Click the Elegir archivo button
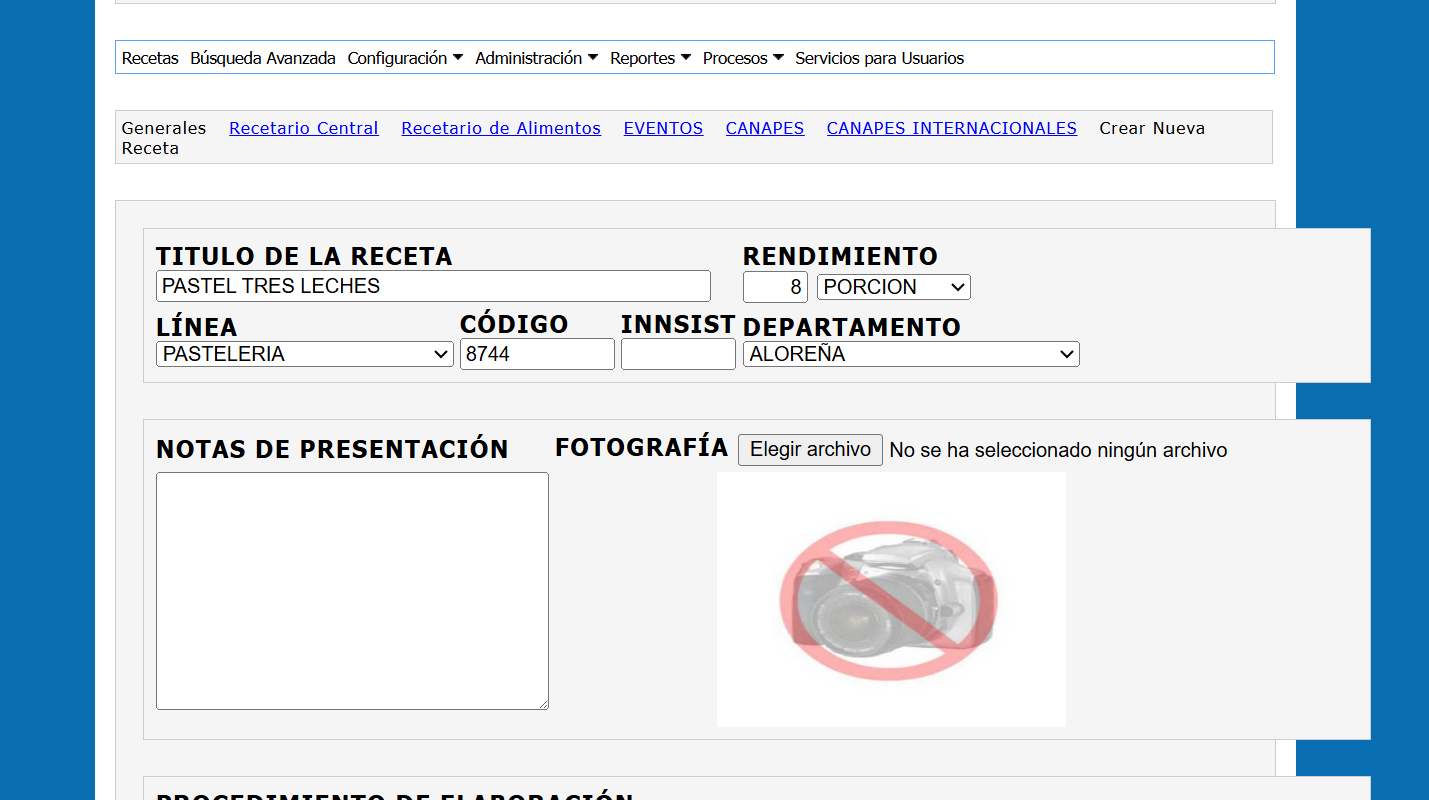The height and width of the screenshot is (800, 1429). point(810,450)
